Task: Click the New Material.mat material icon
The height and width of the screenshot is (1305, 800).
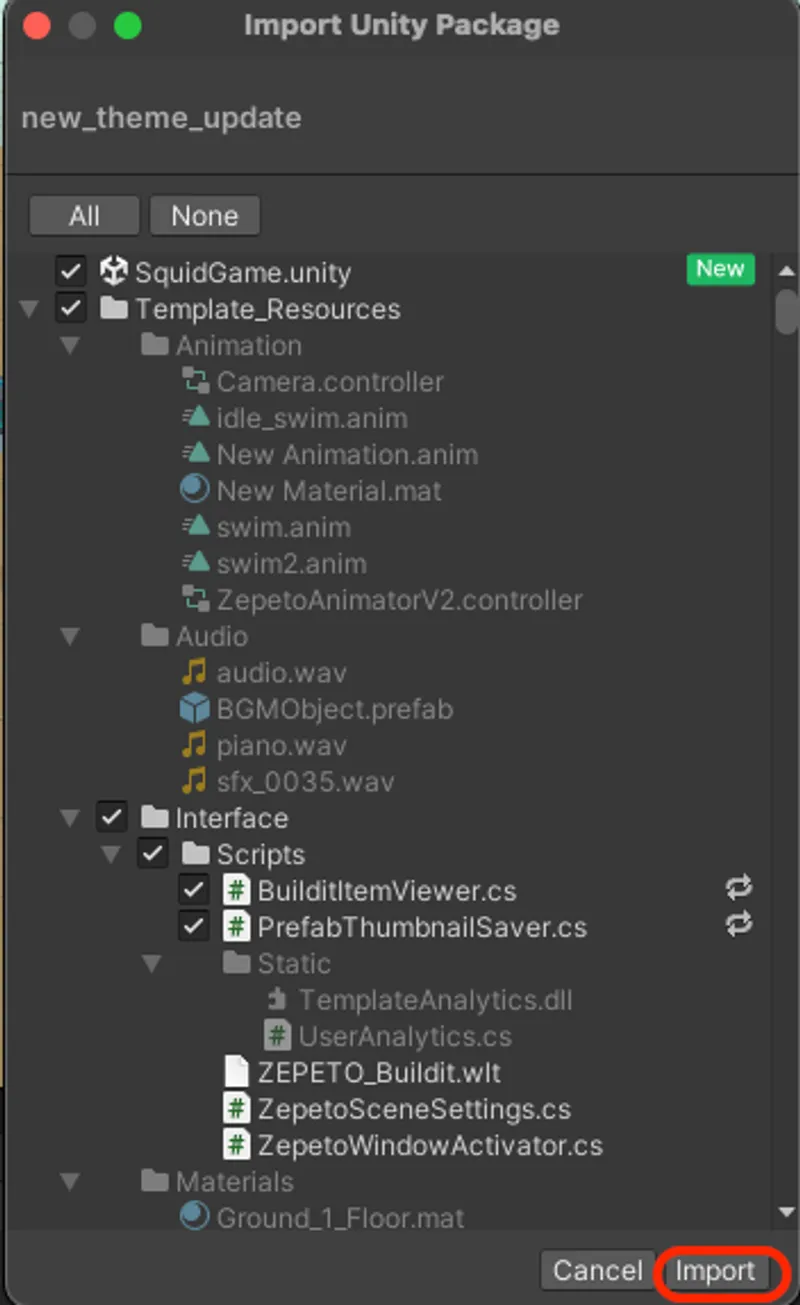Action: click(196, 490)
